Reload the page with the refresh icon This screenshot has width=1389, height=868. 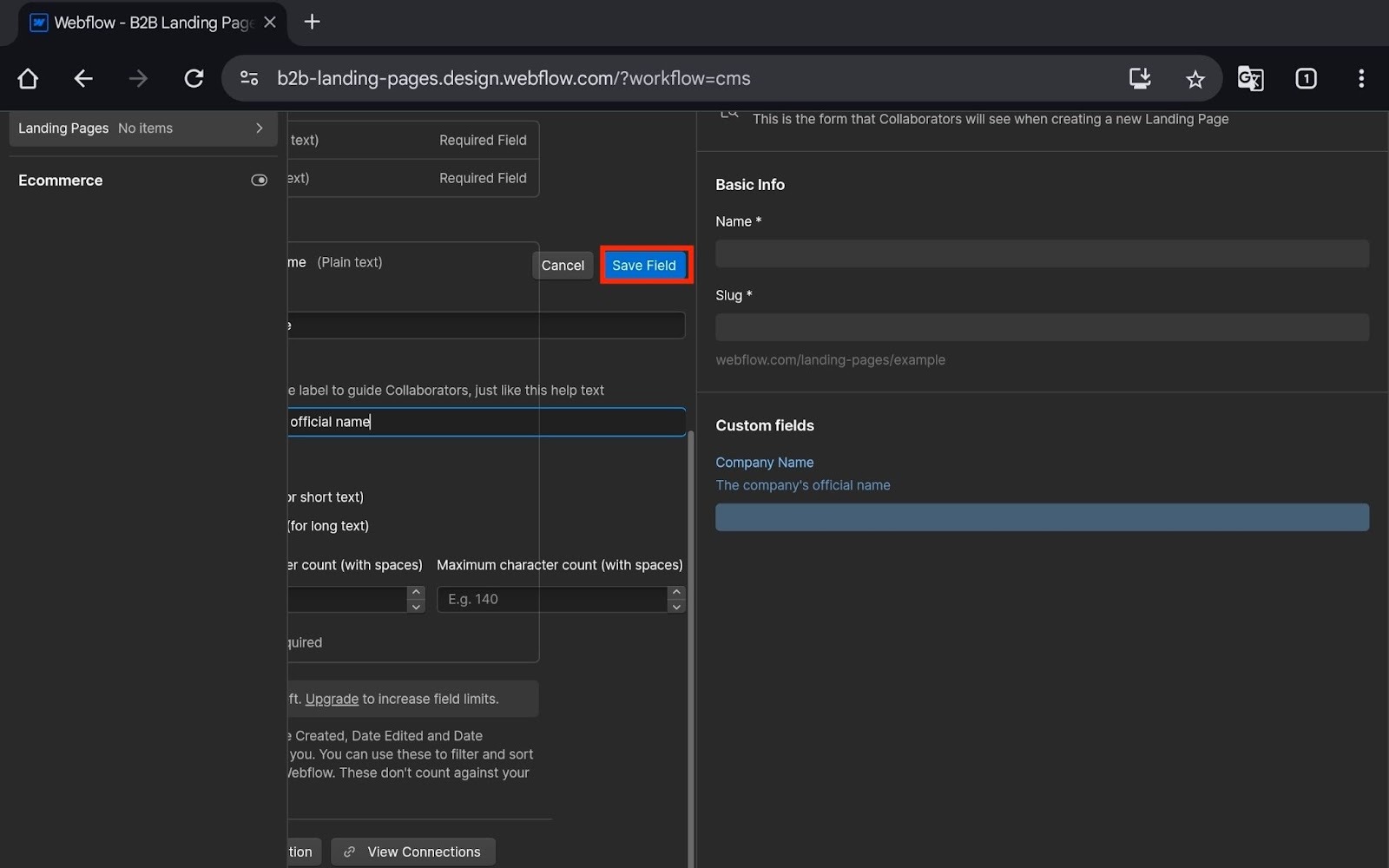194,79
